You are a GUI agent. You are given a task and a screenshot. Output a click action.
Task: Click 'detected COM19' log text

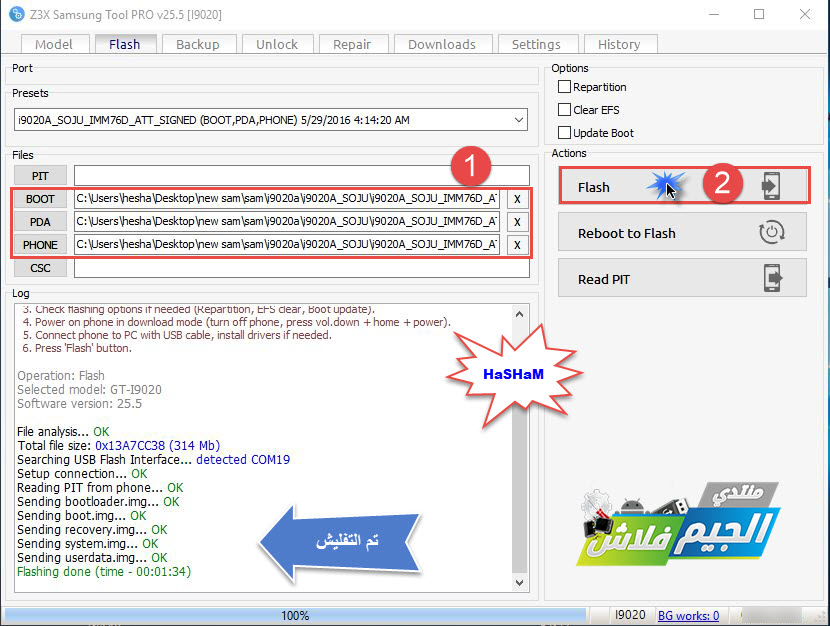click(x=243, y=459)
